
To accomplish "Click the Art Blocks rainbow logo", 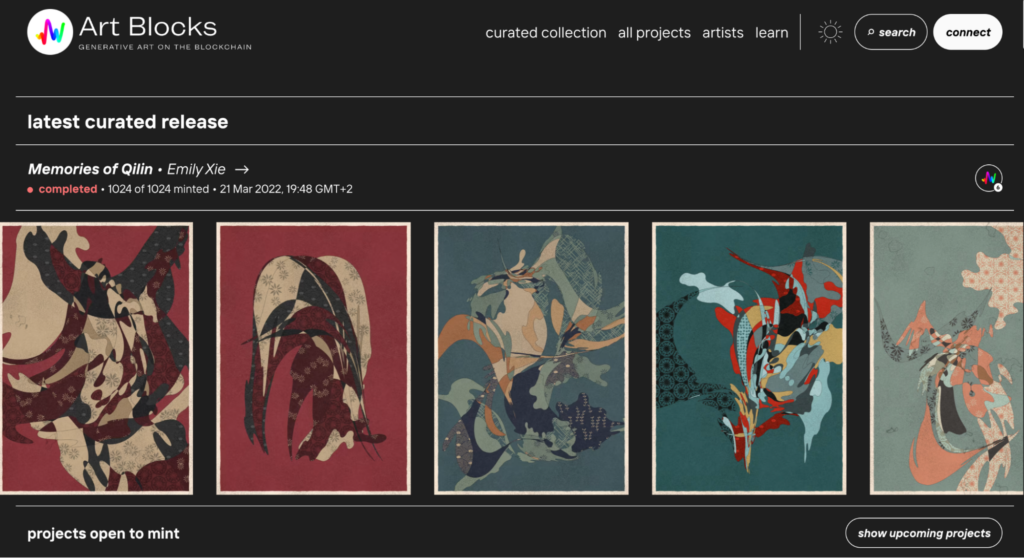I will [50, 32].
